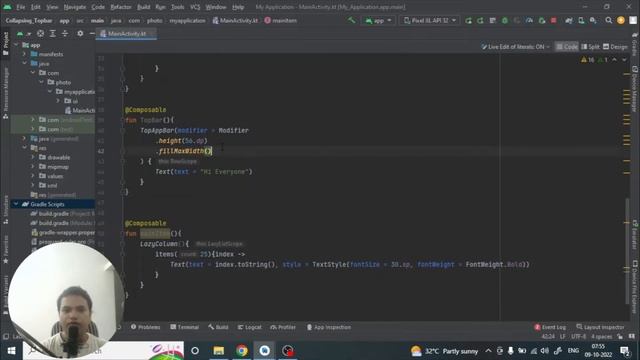The height and width of the screenshot is (360, 640).
Task: Open the Profiler tool window
Action: pyautogui.click(x=283, y=327)
